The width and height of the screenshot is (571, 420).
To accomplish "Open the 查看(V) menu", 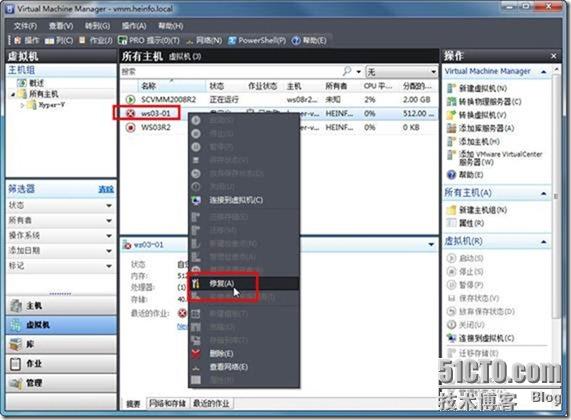I will pos(61,26).
